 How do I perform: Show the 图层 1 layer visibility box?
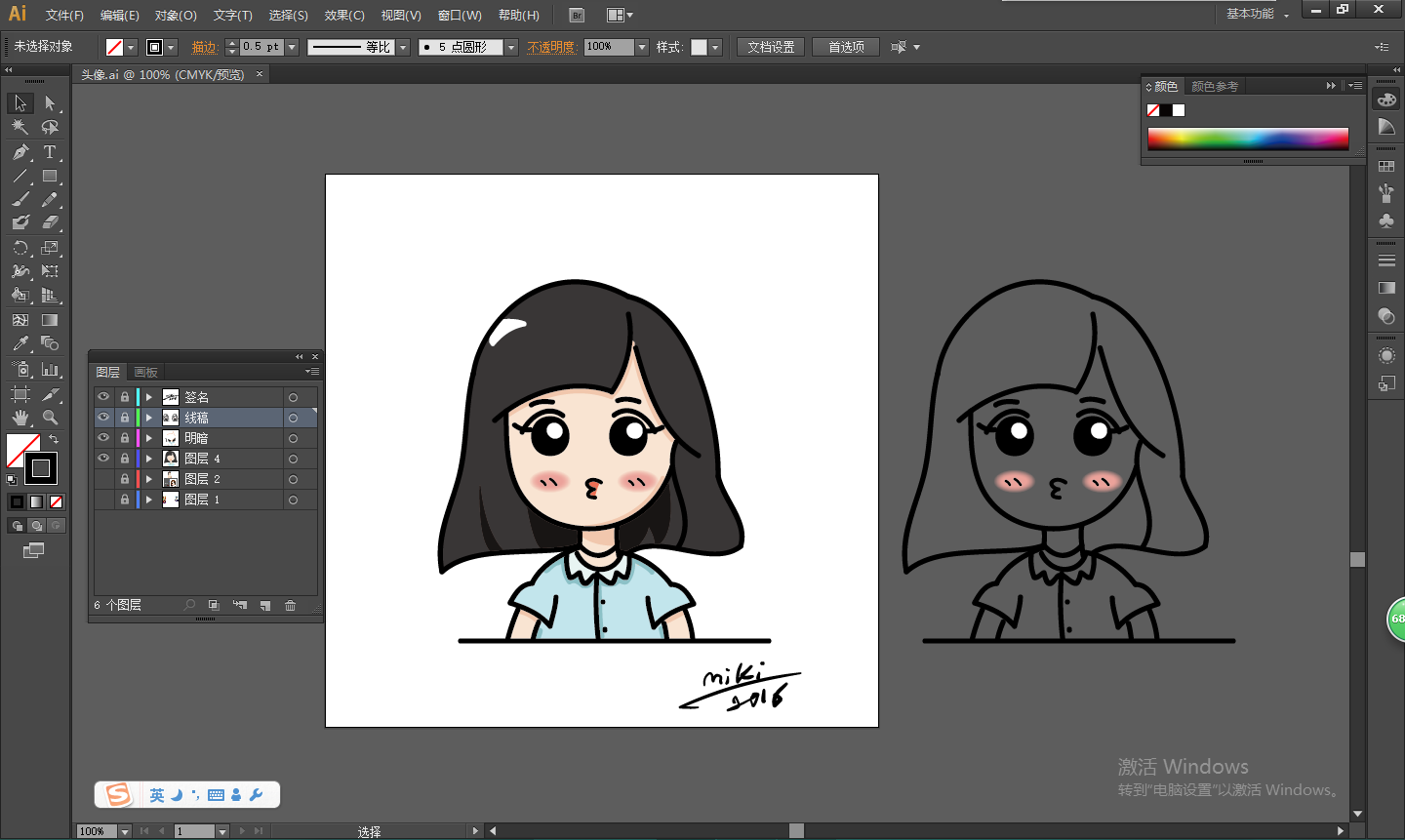coord(103,500)
